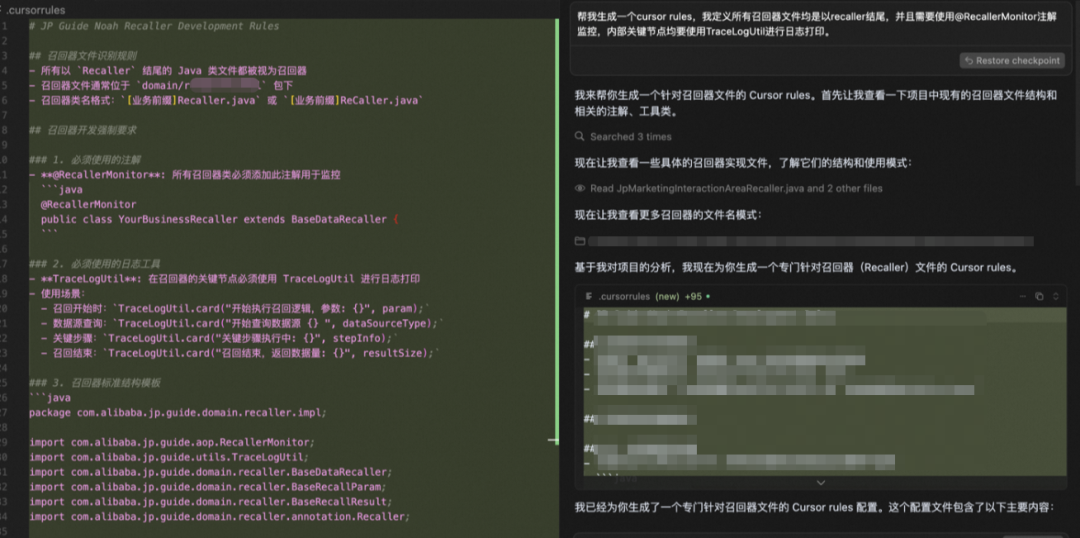Click the eye icon before Read JpMarketingInteractionAreaRecaller.java
This screenshot has height=538, width=1080.
pyautogui.click(x=581, y=188)
